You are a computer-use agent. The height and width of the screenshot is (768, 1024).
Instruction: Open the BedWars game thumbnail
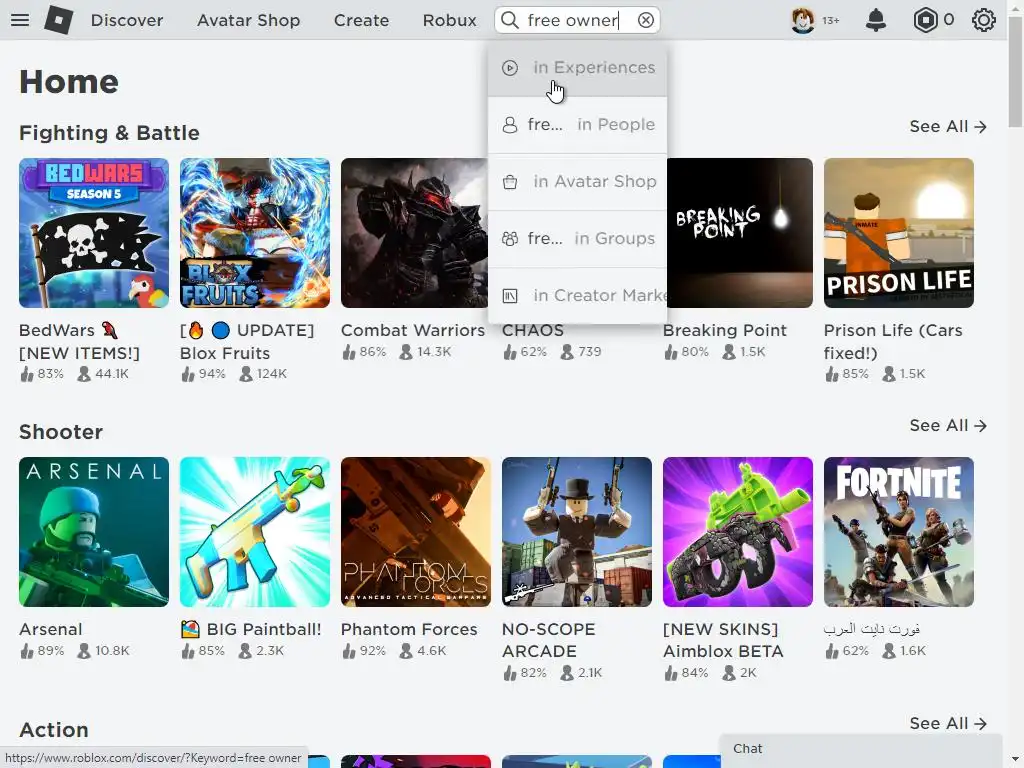[94, 233]
